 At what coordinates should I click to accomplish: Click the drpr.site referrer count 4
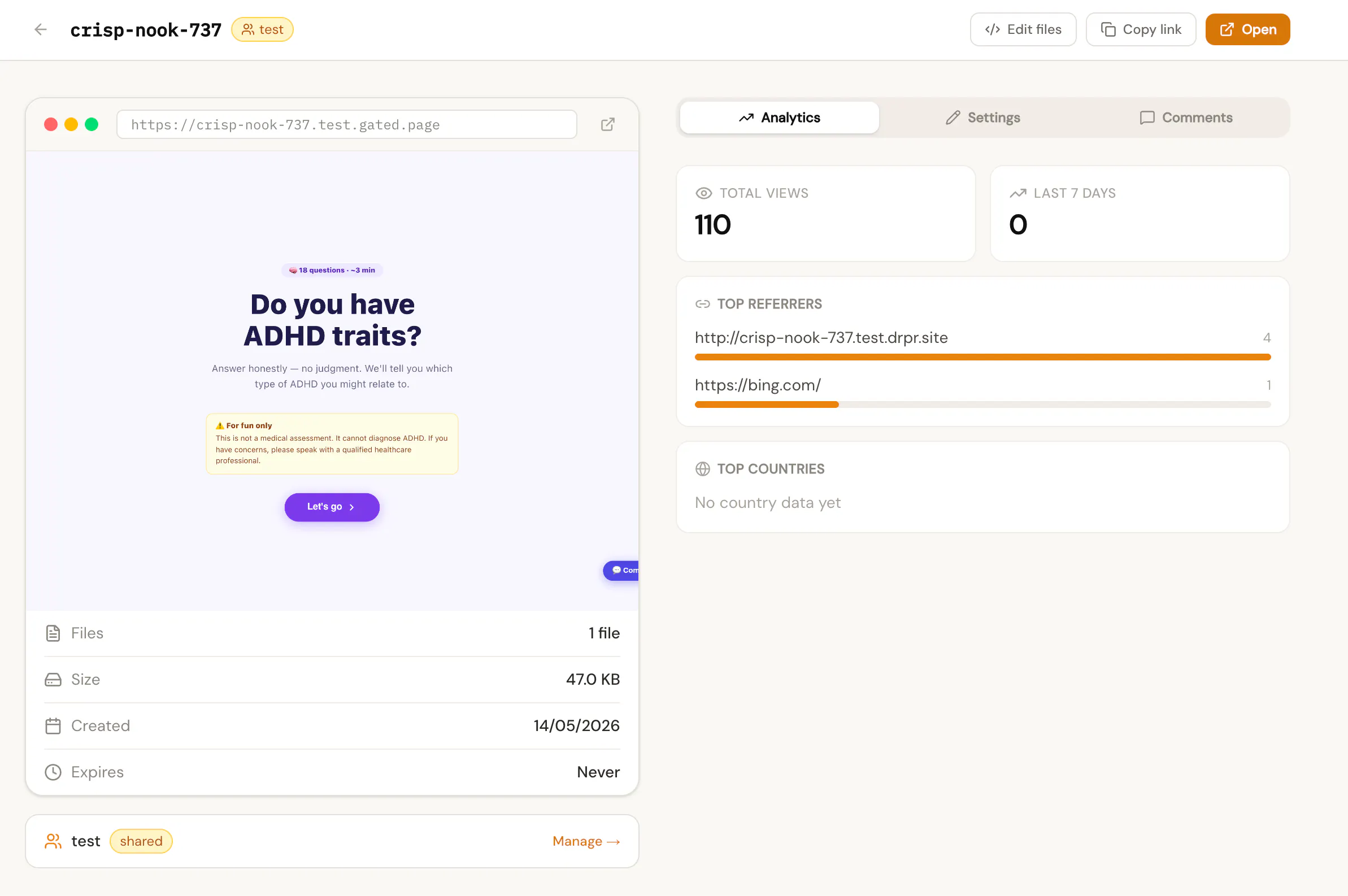(x=1267, y=338)
